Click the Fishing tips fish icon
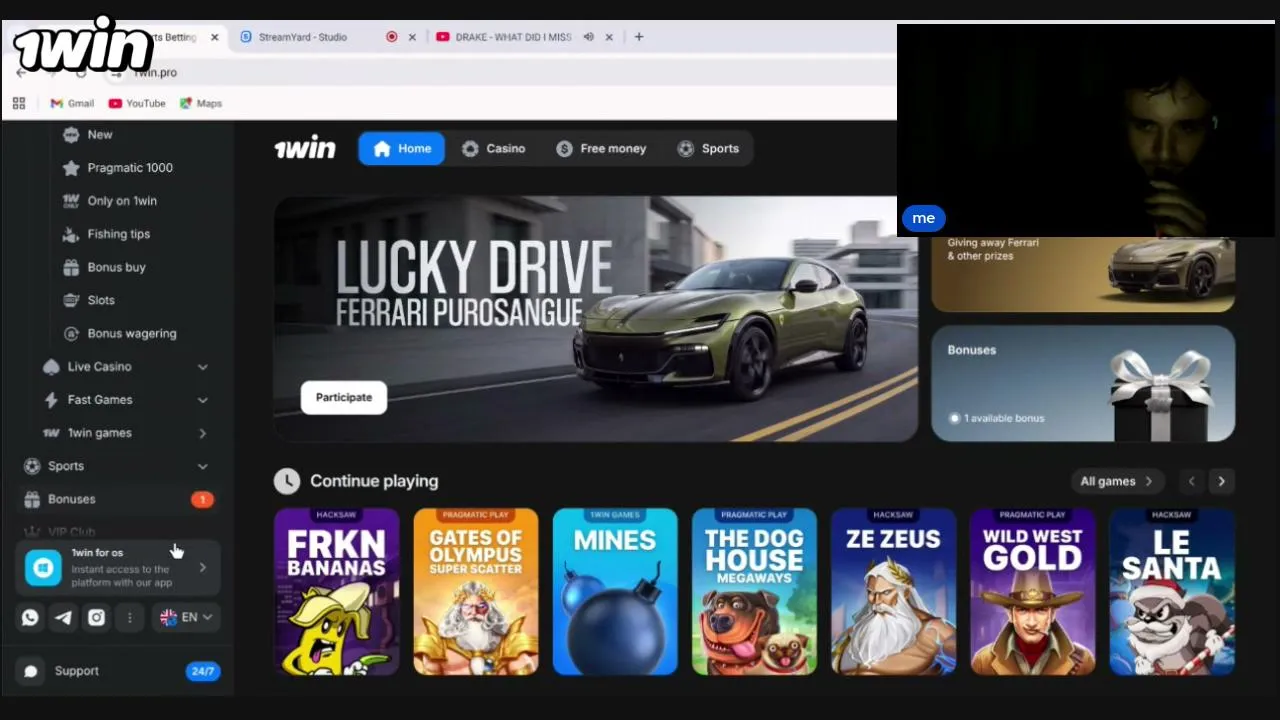The width and height of the screenshot is (1280, 720). click(71, 234)
